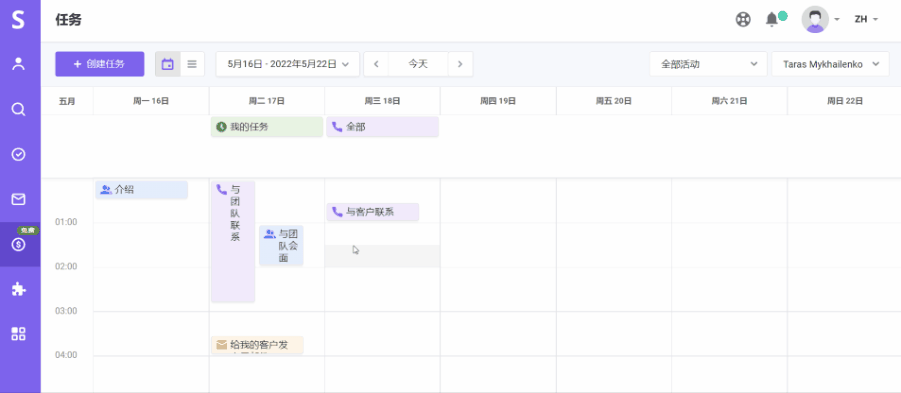Image resolution: width=901 pixels, height=393 pixels.
Task: Click the 04:00 time label
Action: pos(66,355)
